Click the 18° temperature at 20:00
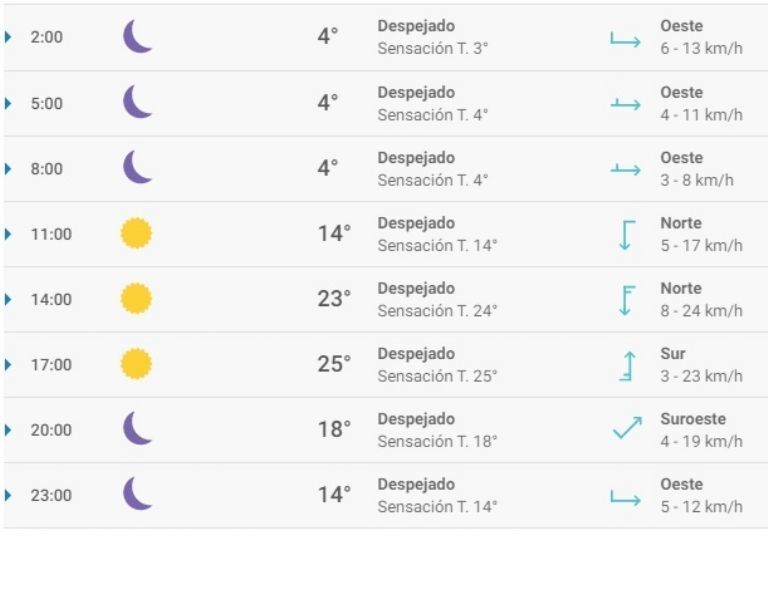 point(334,430)
